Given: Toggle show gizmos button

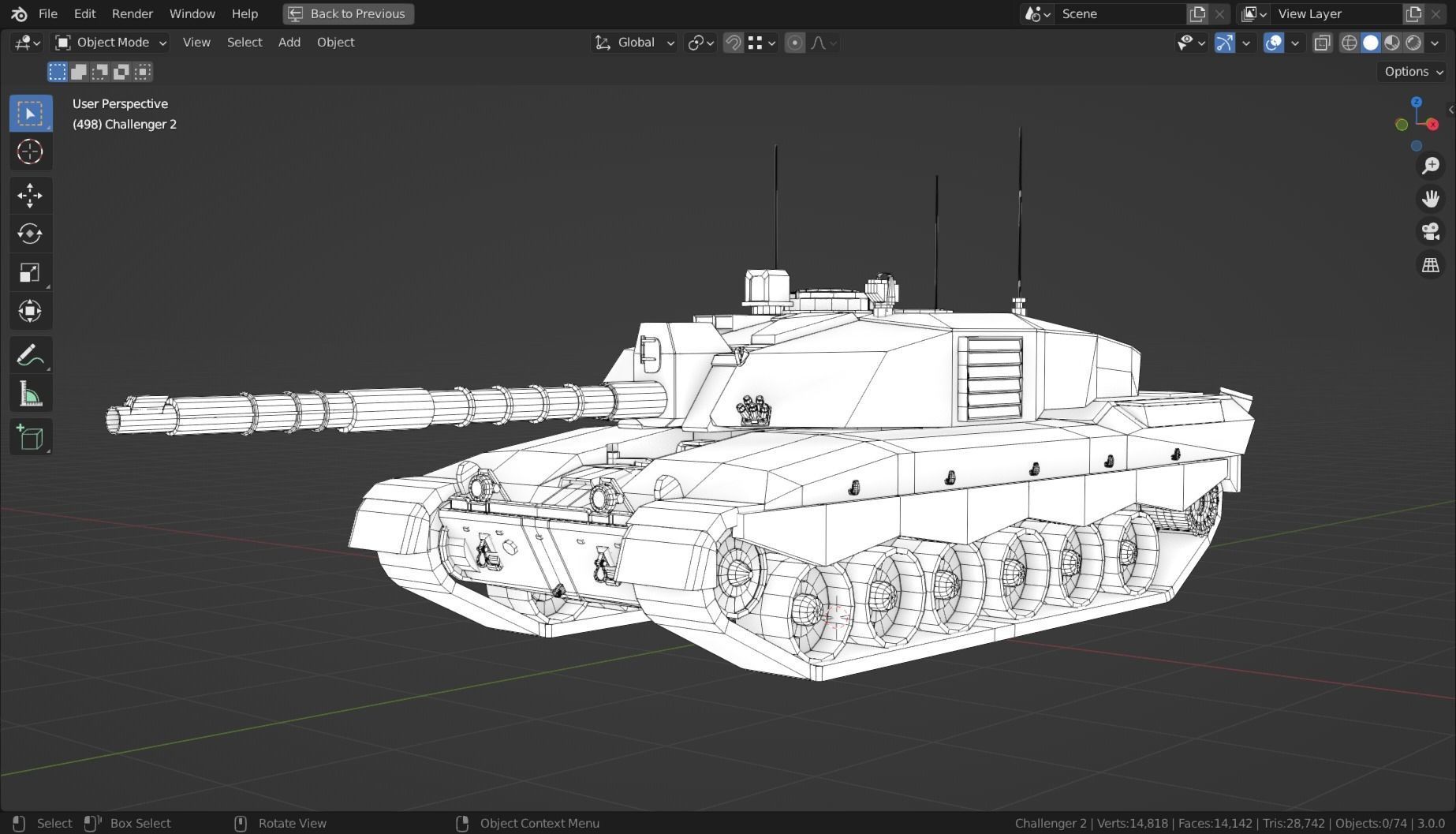Looking at the screenshot, I should tap(1224, 43).
